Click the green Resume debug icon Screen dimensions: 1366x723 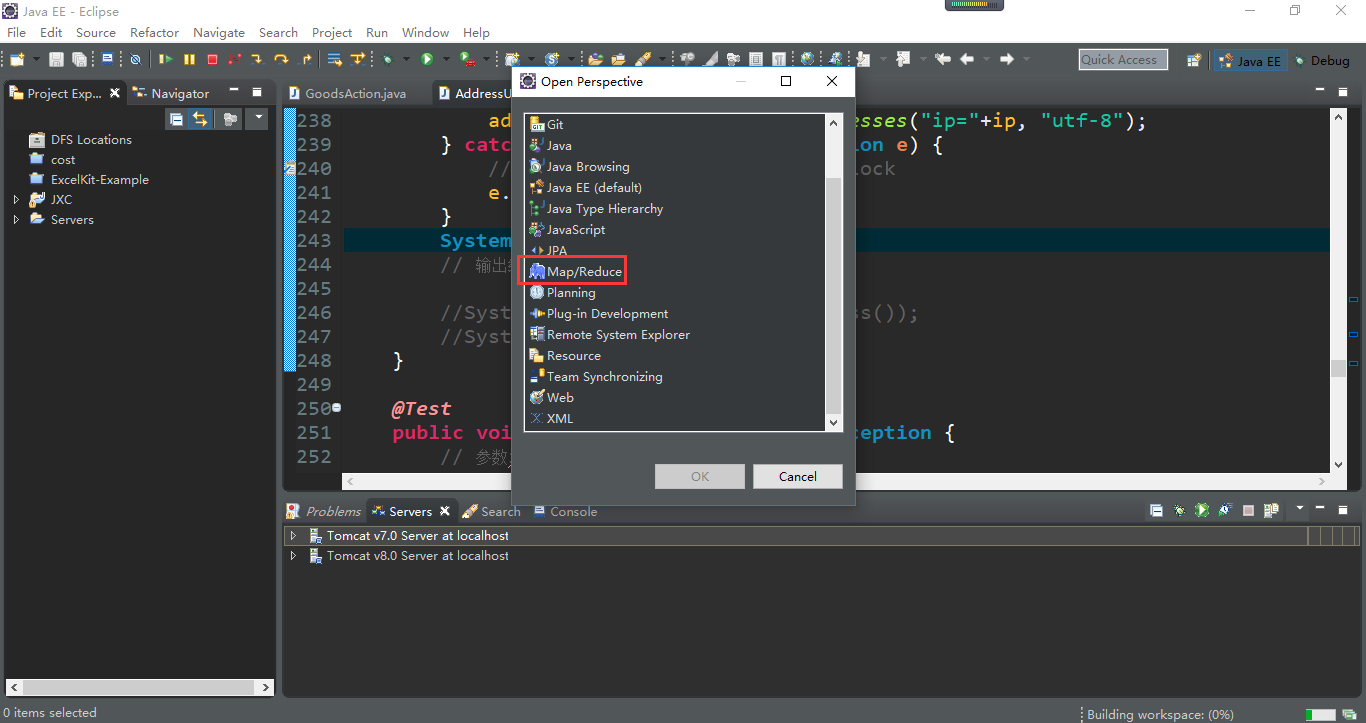(x=166, y=60)
